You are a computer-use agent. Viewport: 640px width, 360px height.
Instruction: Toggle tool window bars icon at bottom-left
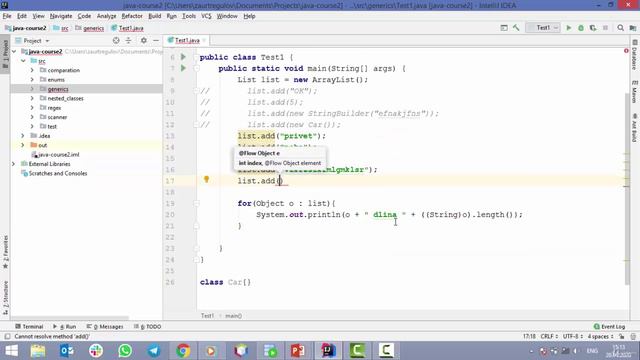(x=7, y=337)
